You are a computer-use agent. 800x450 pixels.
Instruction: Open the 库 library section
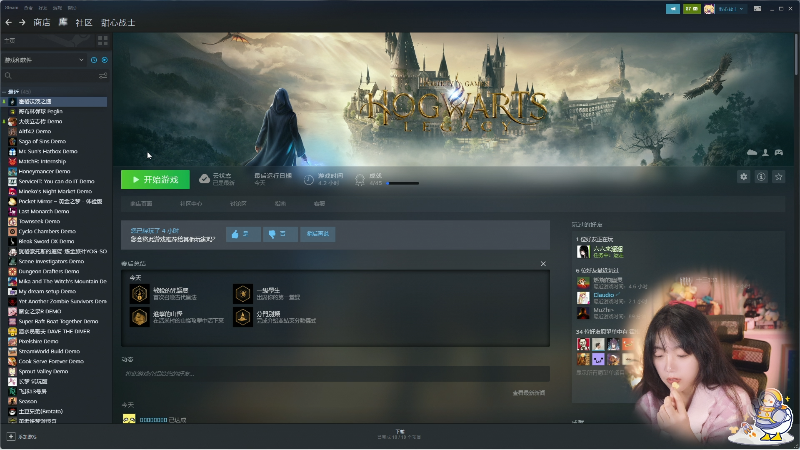pyautogui.click(x=63, y=22)
